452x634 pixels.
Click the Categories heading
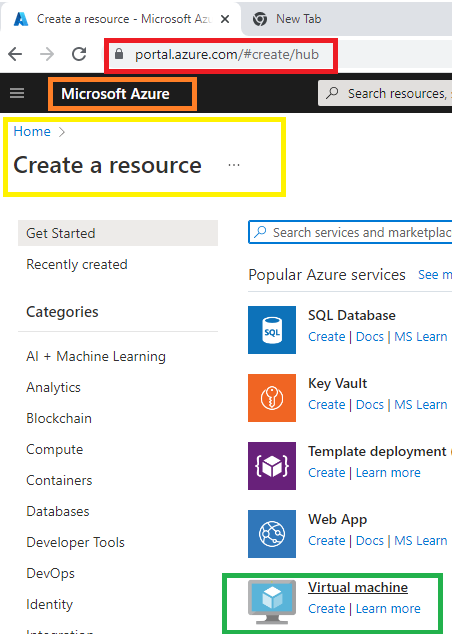[x=62, y=312]
